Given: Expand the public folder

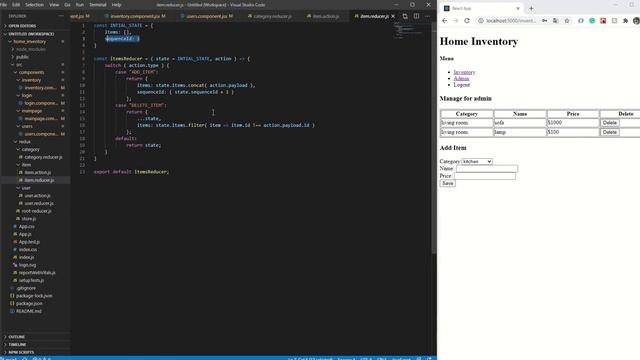Looking at the screenshot, I should (x=22, y=57).
